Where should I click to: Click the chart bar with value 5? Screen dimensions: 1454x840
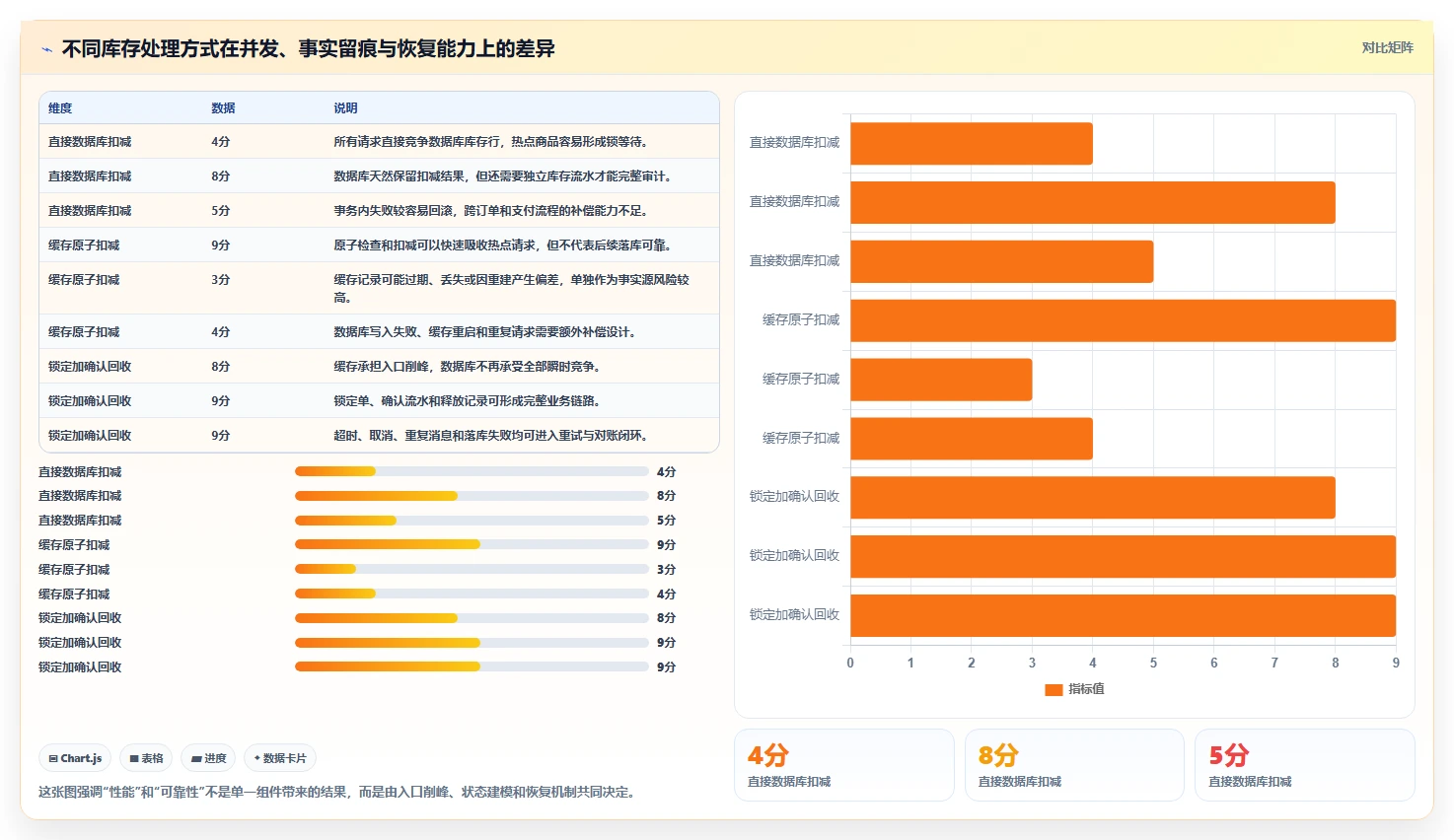1001,261
